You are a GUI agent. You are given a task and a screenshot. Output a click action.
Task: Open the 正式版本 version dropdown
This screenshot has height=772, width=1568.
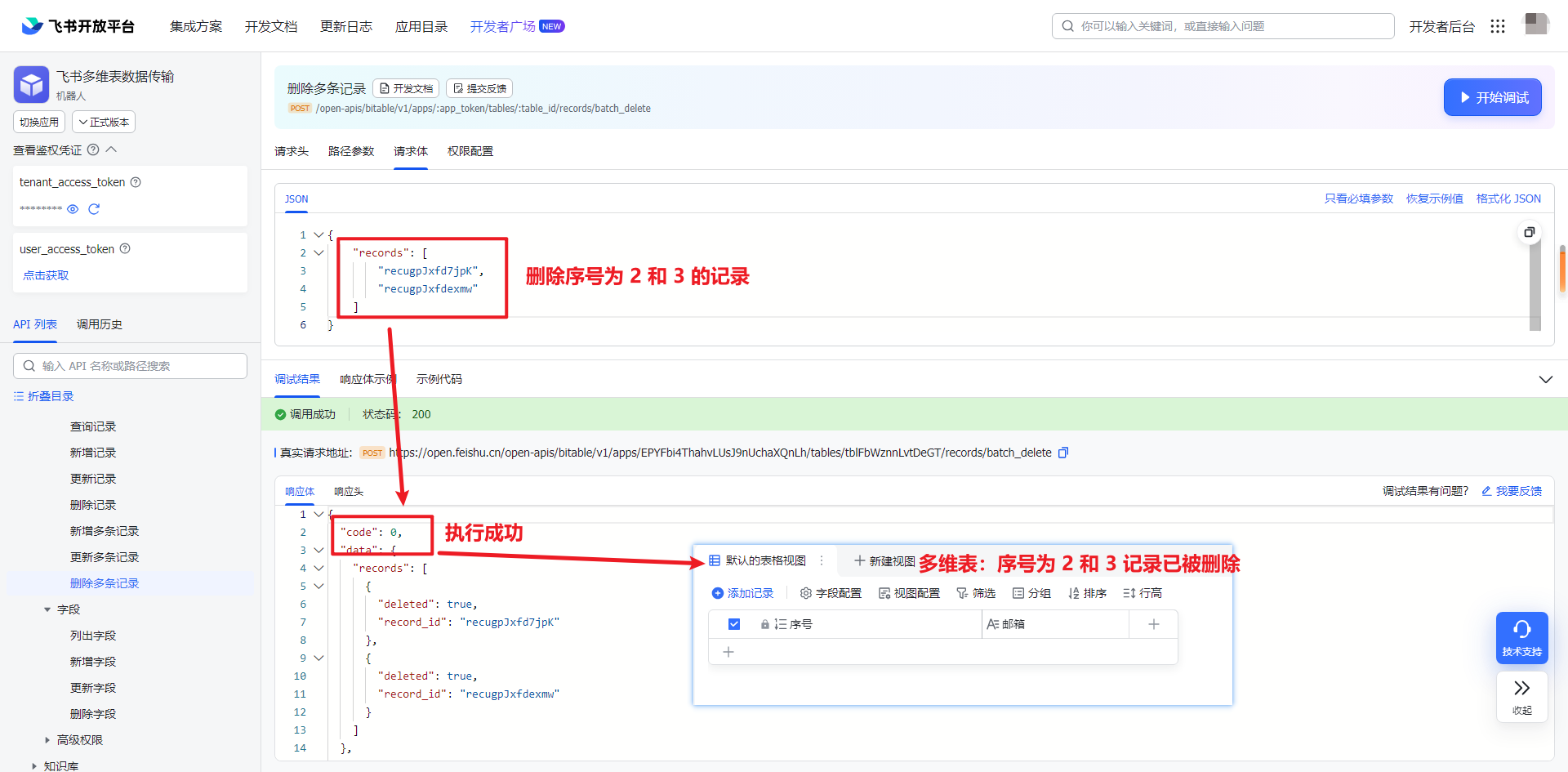[x=104, y=122]
